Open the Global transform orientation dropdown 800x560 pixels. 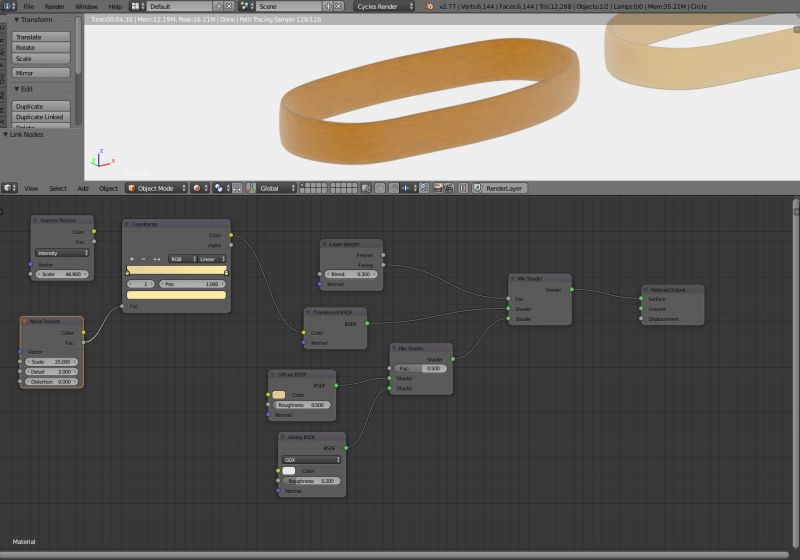pyautogui.click(x=276, y=188)
